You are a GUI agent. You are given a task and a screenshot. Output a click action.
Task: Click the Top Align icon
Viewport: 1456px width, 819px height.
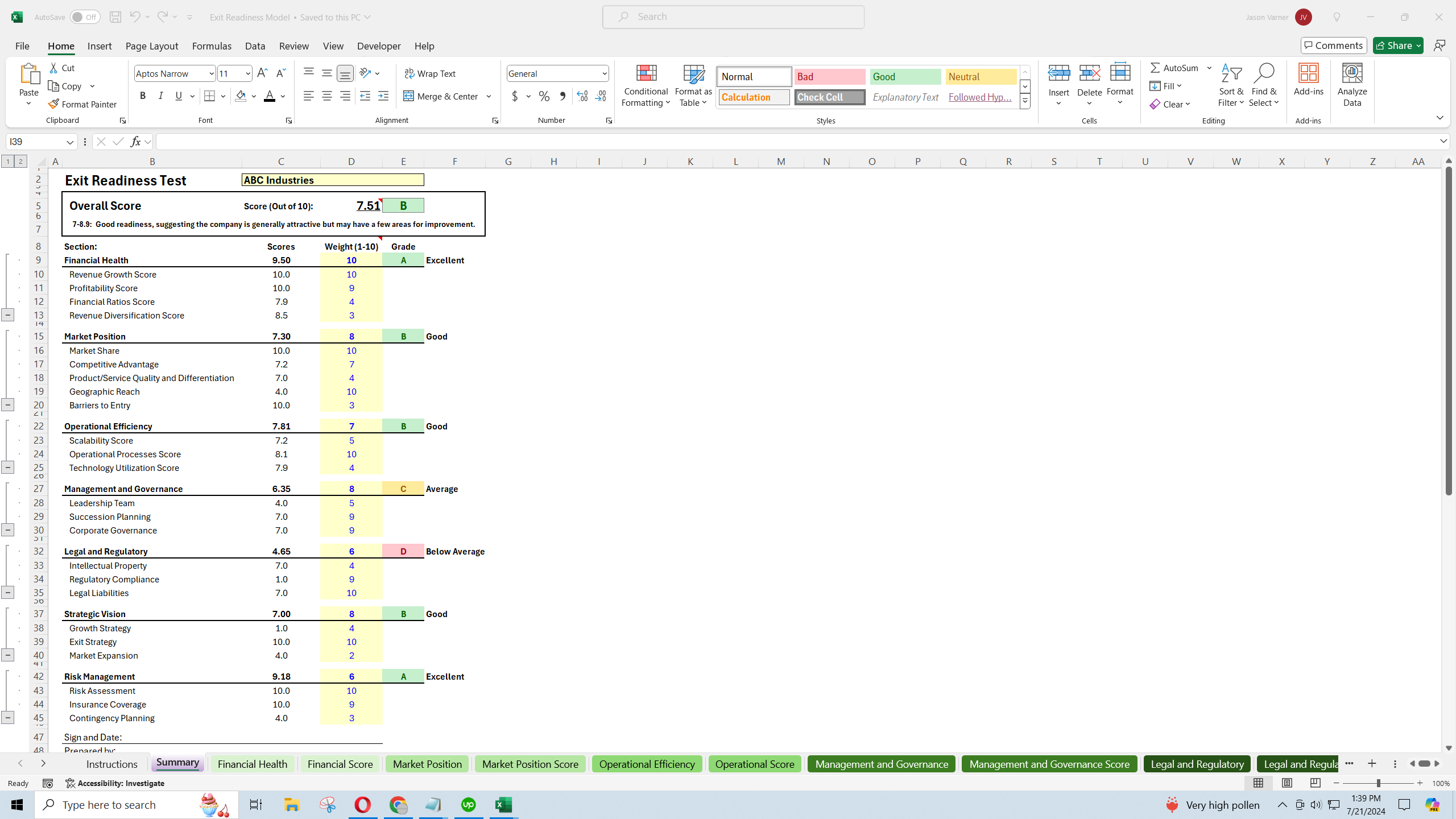coord(308,73)
